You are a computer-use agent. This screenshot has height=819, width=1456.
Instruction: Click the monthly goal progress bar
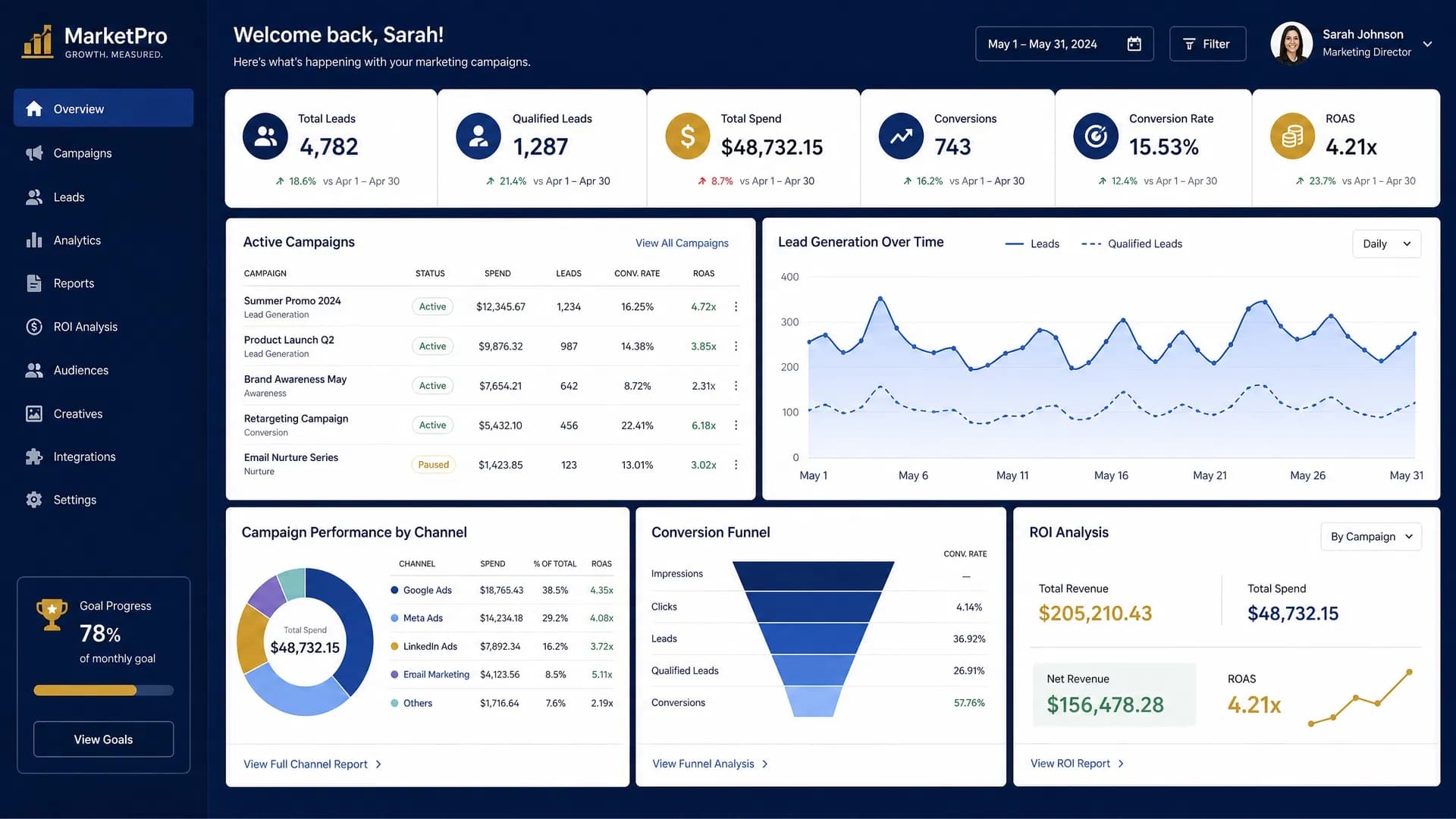point(103,690)
